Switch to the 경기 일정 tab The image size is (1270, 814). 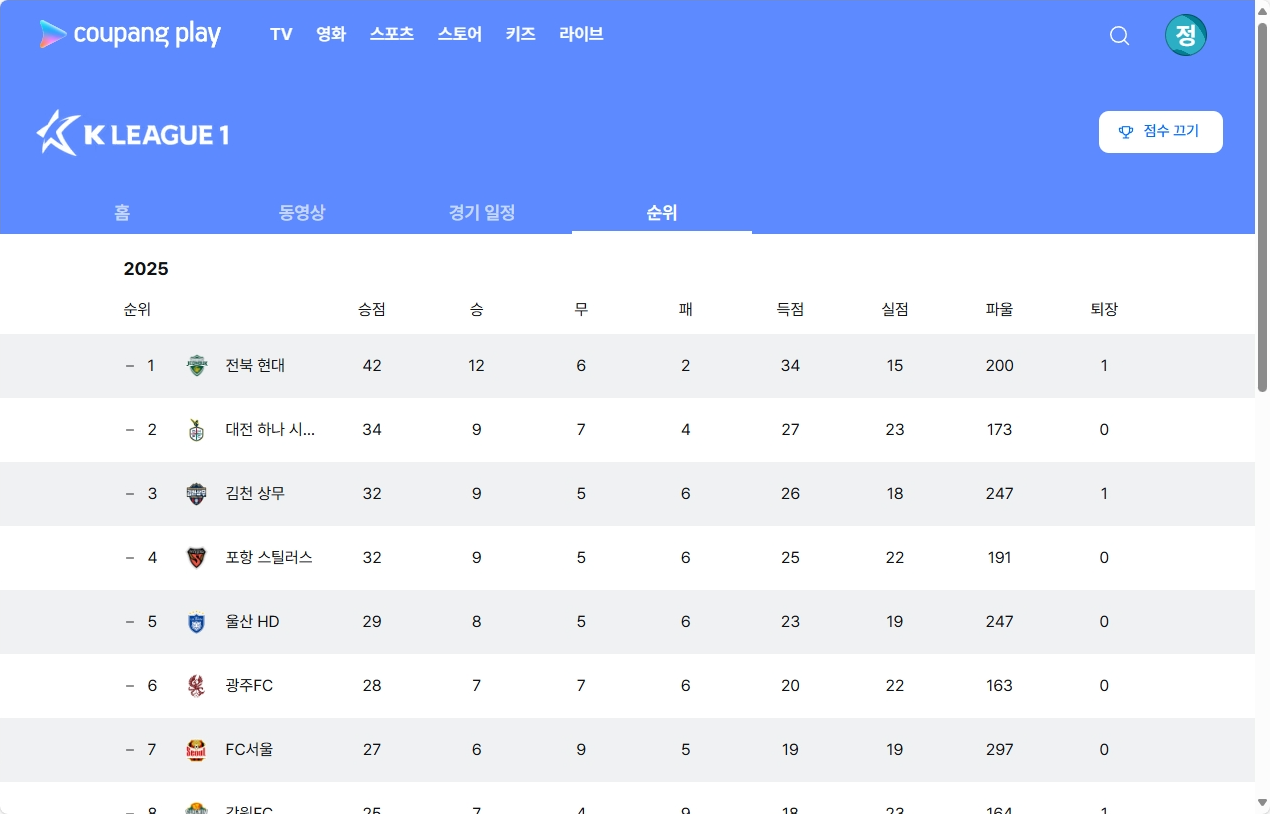482,212
